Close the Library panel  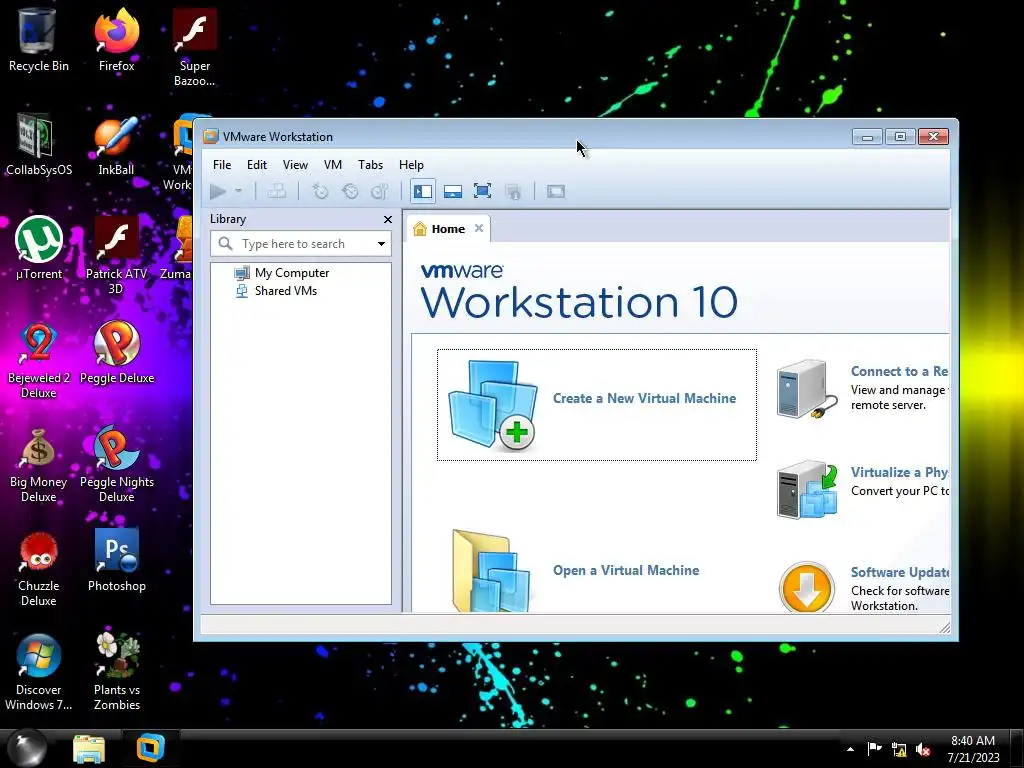(388, 219)
